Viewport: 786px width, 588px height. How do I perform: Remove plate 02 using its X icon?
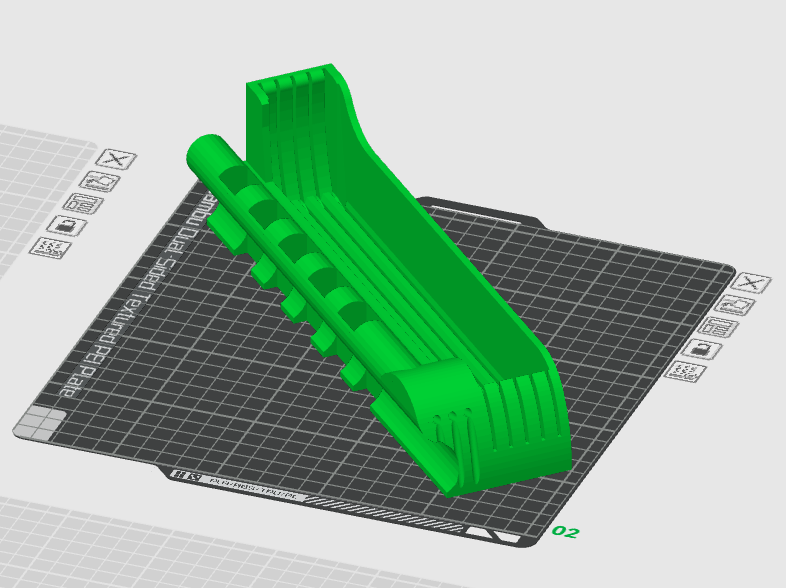[750, 285]
